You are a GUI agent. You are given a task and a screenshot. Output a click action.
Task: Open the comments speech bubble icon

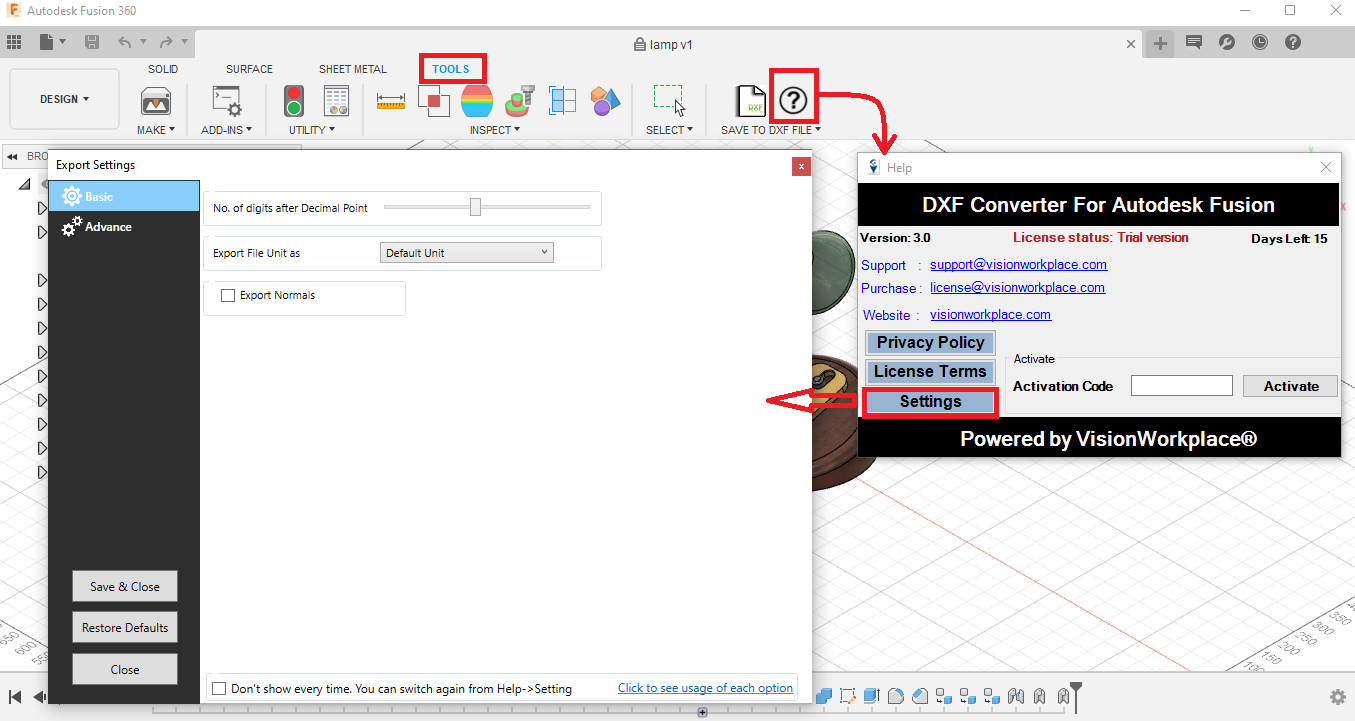(1193, 42)
